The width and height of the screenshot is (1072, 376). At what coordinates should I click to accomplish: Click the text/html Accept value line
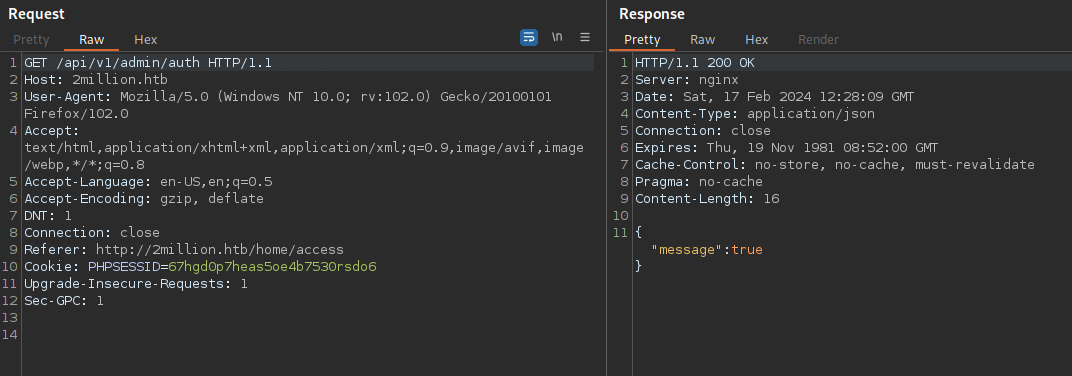pyautogui.click(x=304, y=148)
